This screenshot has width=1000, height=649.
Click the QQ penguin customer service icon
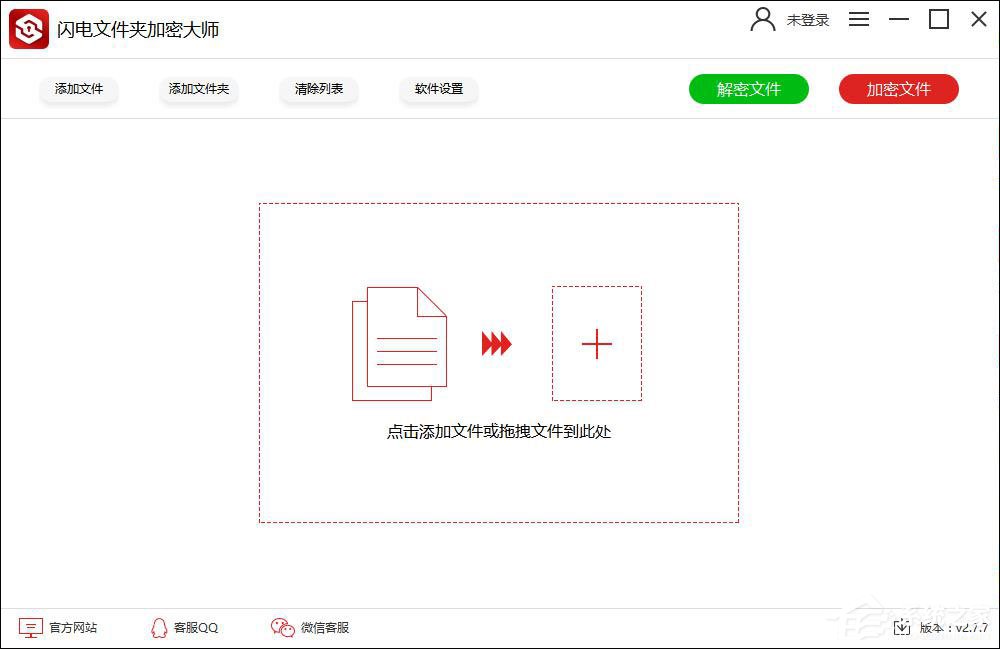tap(158, 627)
